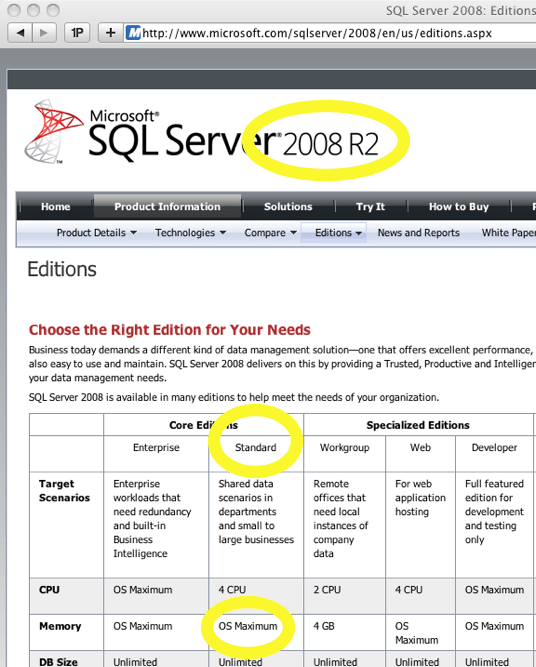The image size is (536, 667).
Task: Open the News and Reports link
Action: point(419,233)
